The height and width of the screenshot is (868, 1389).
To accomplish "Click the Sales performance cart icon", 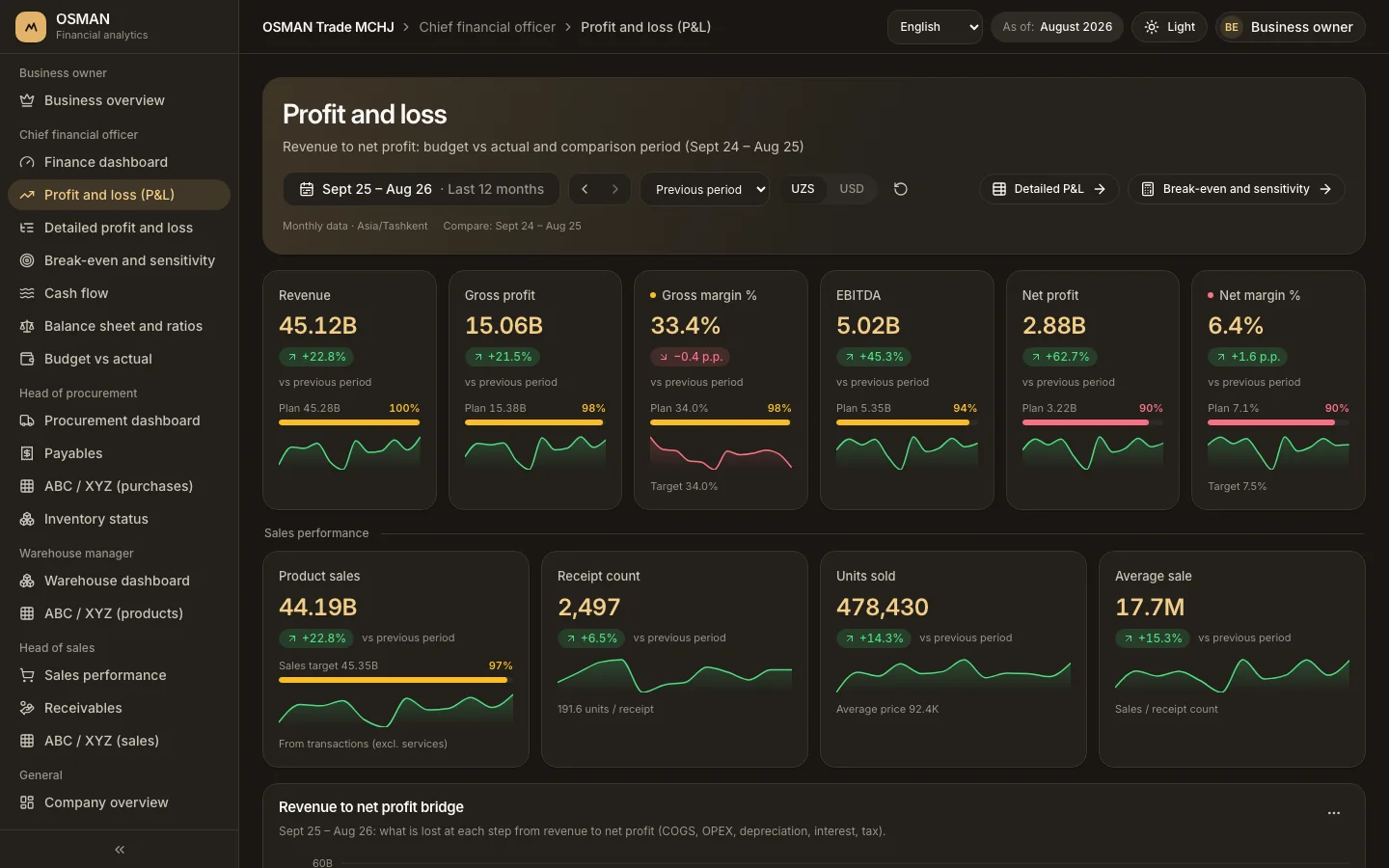I will click(x=27, y=675).
